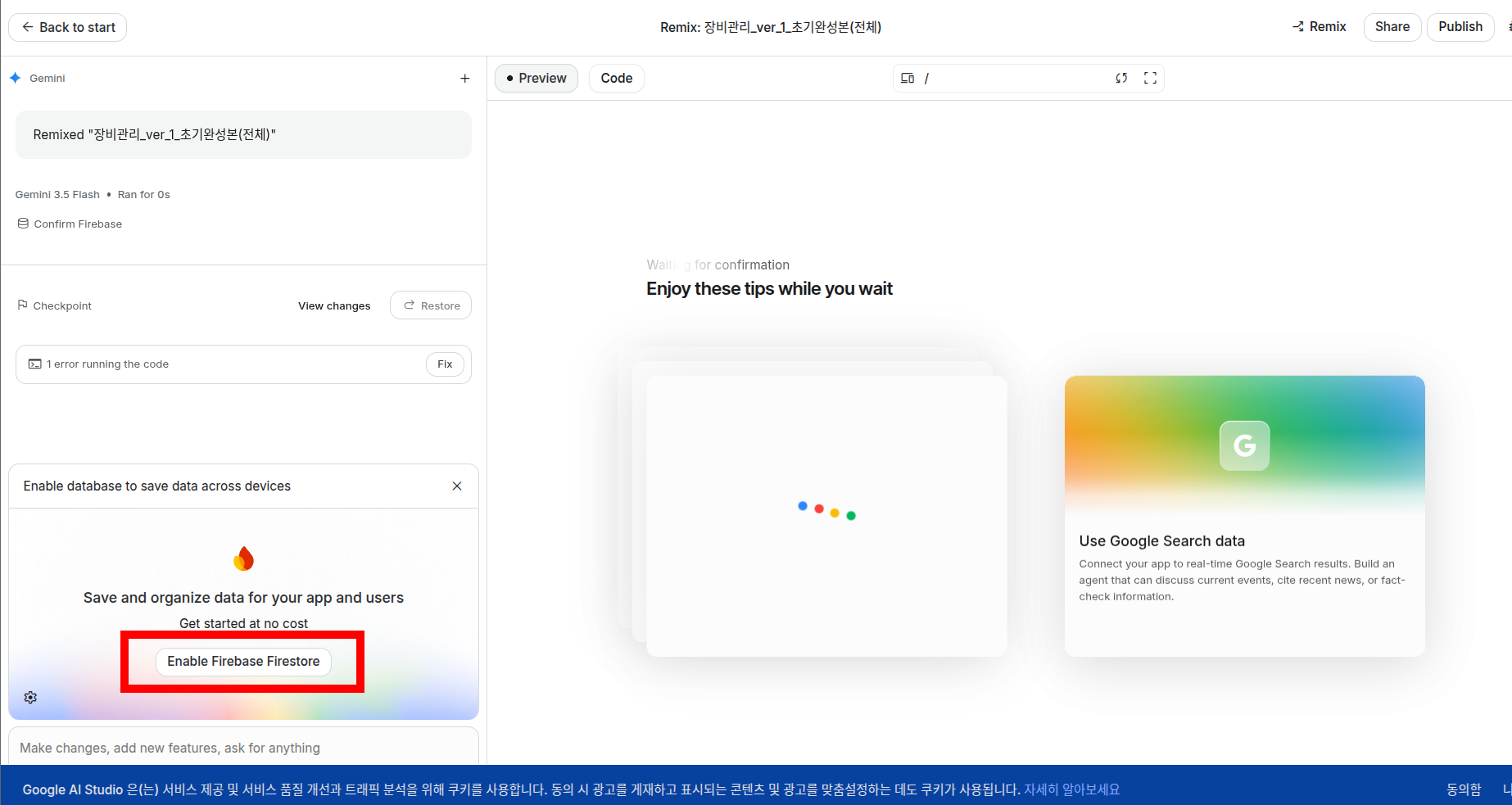1512x805 pixels.
Task: Switch to the Preview tab
Action: click(x=536, y=79)
